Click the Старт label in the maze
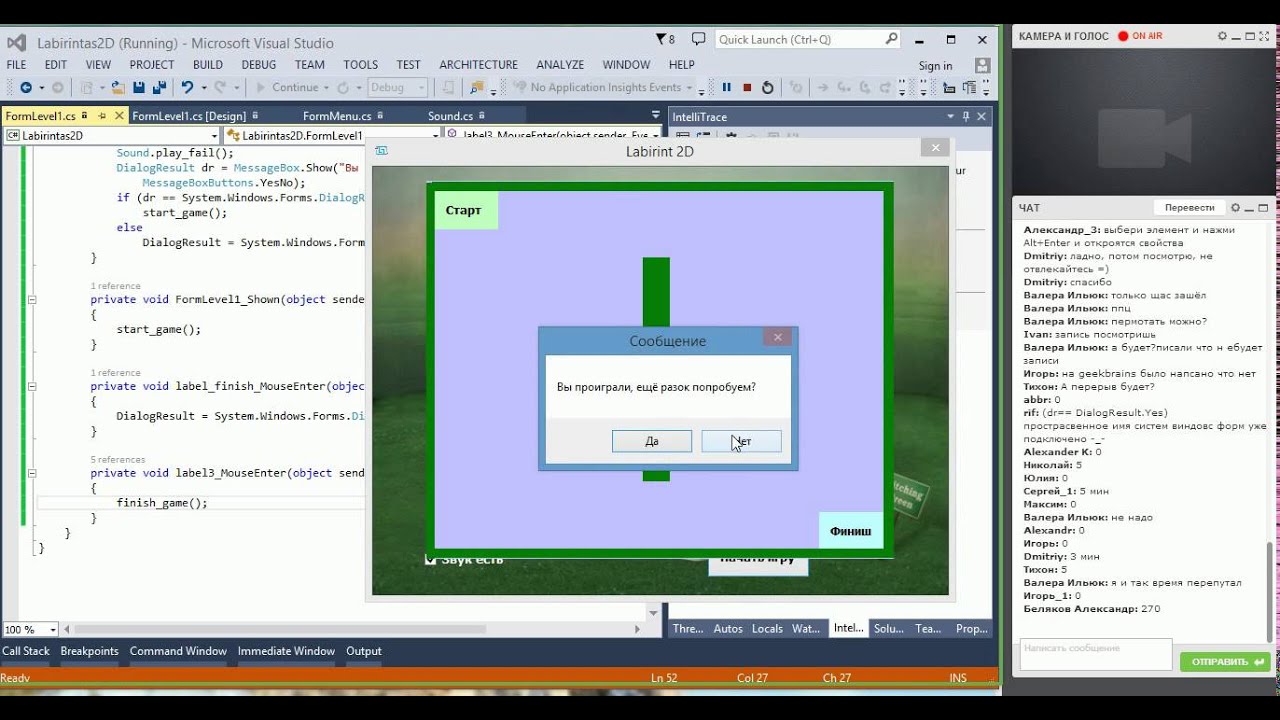The height and width of the screenshot is (720, 1280). 465,210
